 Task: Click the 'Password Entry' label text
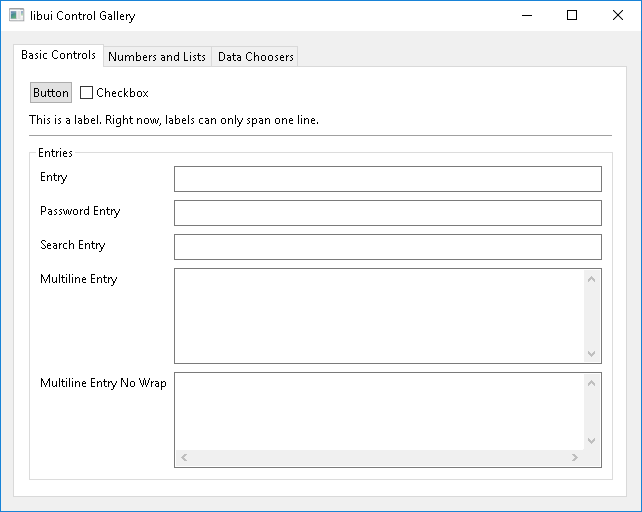point(80,211)
